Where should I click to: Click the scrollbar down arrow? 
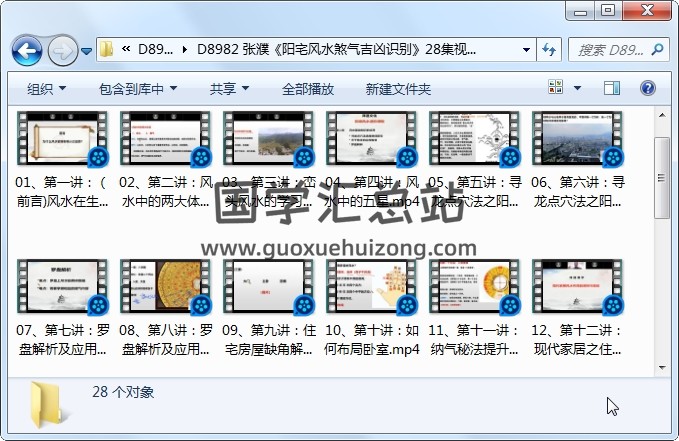coord(662,367)
